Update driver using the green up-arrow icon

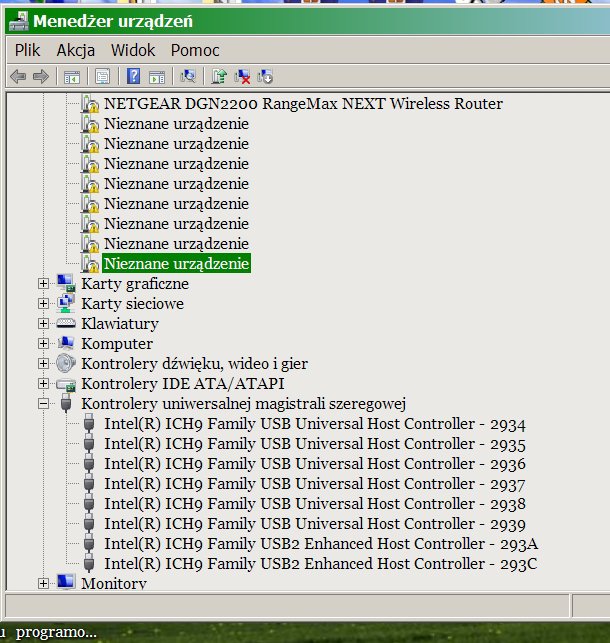(x=219, y=76)
